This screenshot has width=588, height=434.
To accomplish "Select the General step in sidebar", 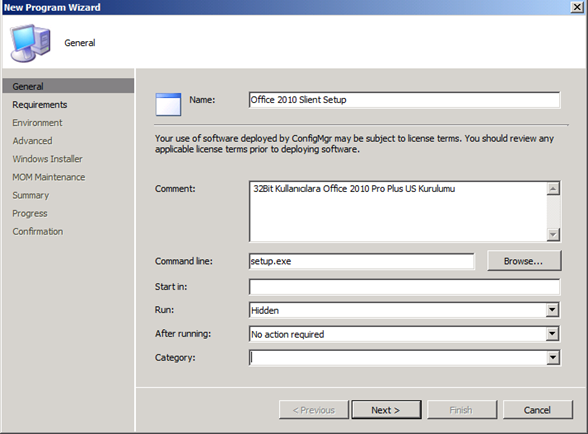I will point(68,86).
